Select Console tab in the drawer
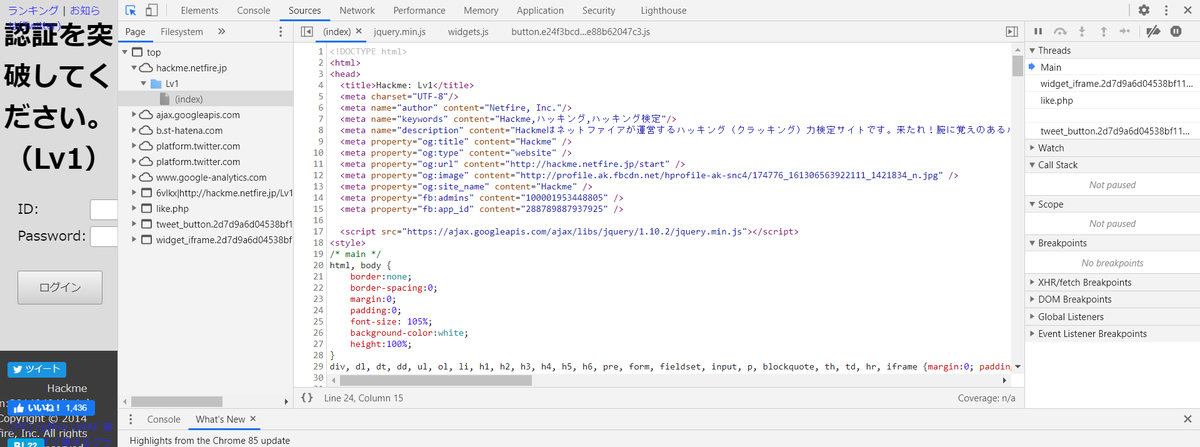The height and width of the screenshot is (447, 1200). pyautogui.click(x=164, y=419)
